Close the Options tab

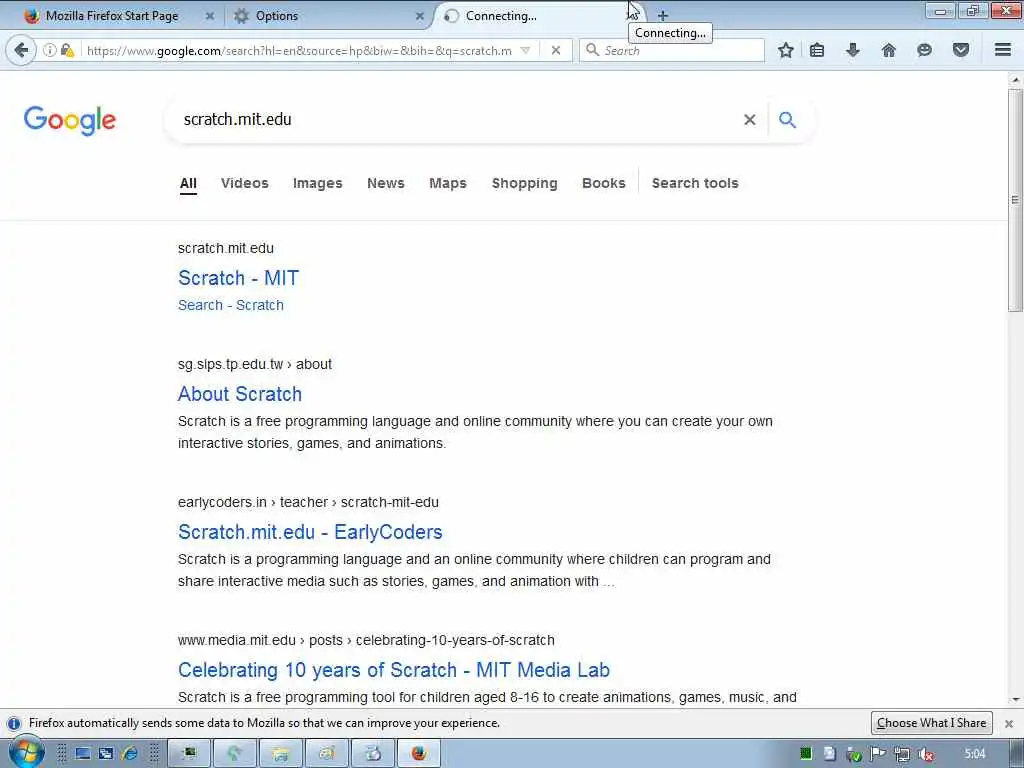419,16
